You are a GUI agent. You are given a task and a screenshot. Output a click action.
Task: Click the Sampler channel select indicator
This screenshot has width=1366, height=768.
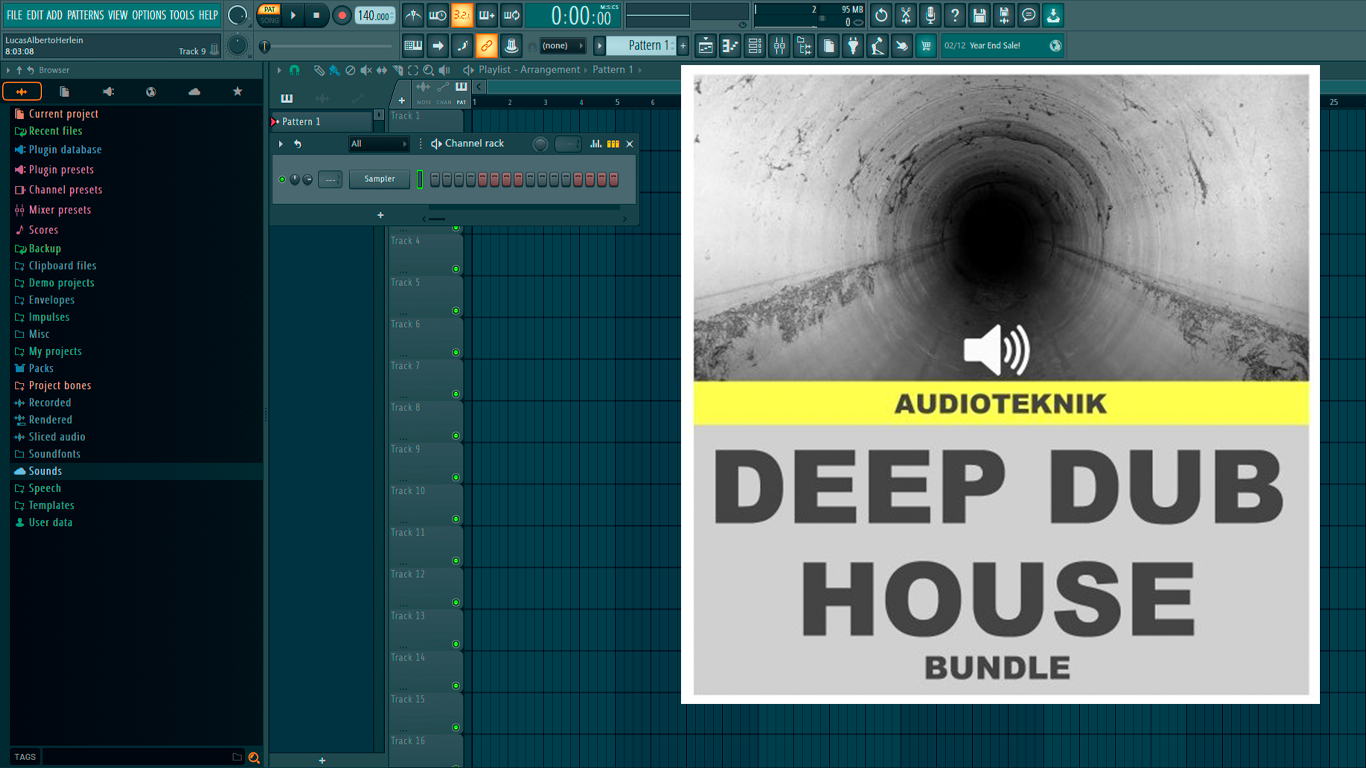point(420,179)
